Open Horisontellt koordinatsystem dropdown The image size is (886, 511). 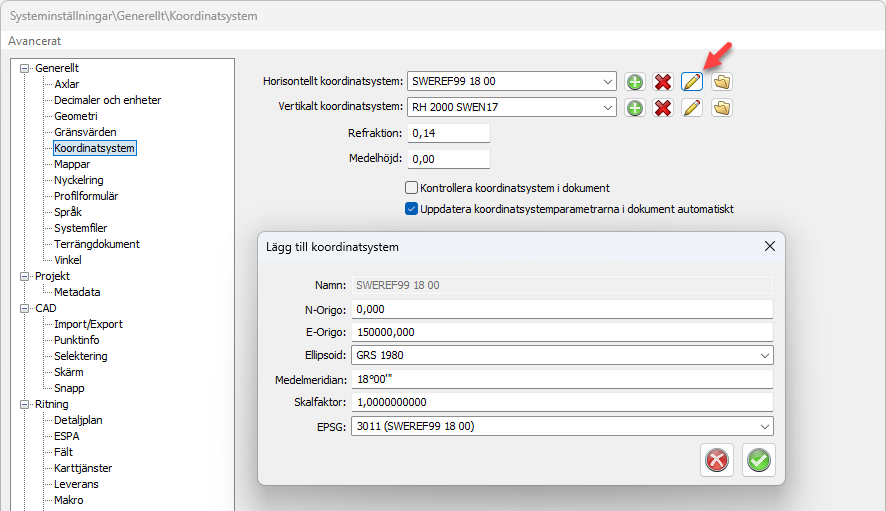(609, 82)
